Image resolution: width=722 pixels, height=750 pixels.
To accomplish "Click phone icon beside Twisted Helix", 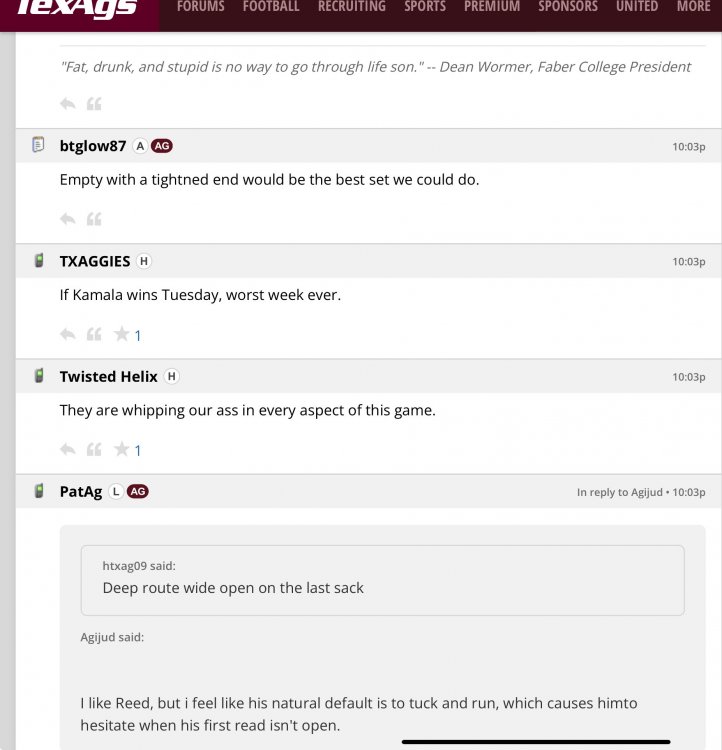I will click(x=38, y=376).
